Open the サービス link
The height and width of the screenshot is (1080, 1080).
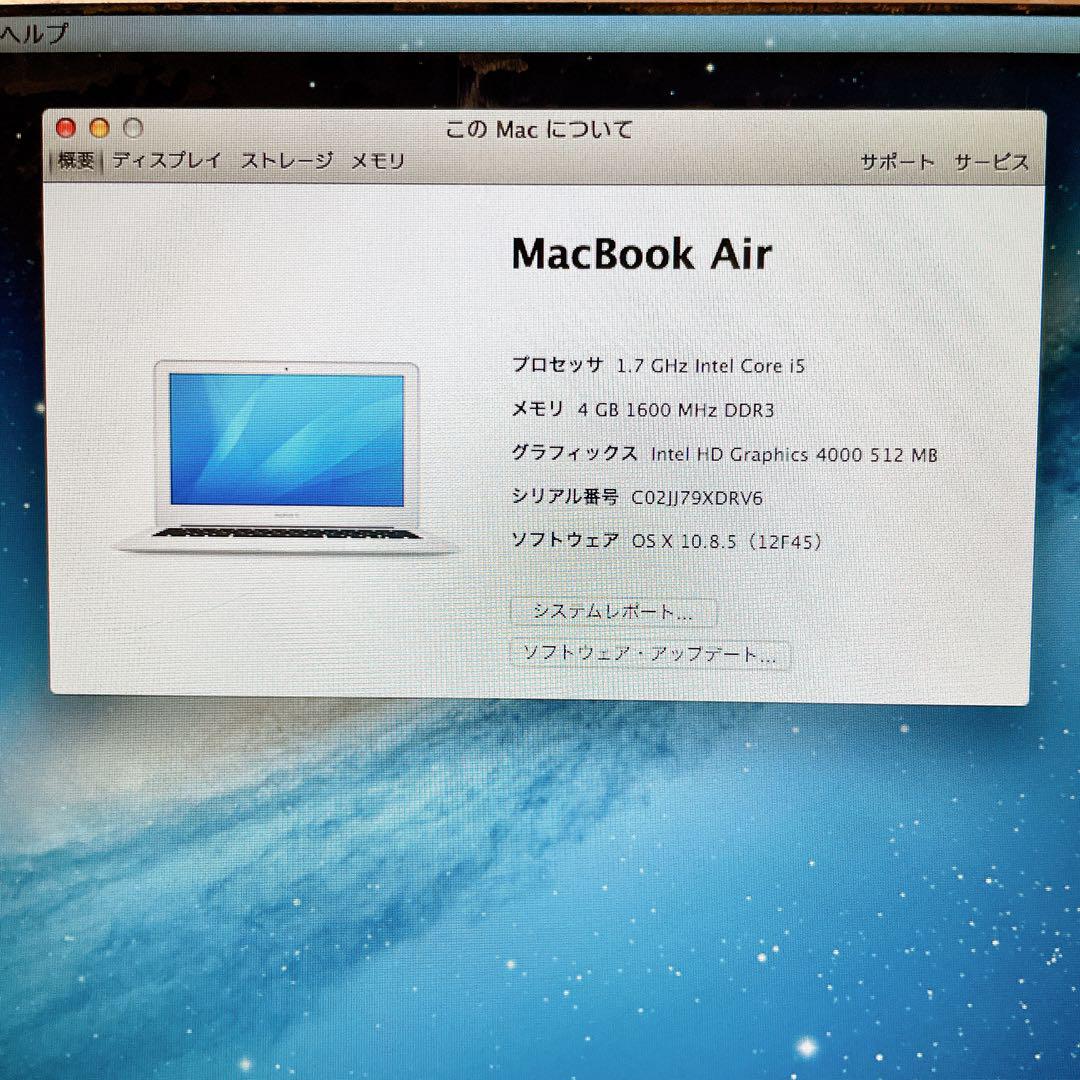992,163
